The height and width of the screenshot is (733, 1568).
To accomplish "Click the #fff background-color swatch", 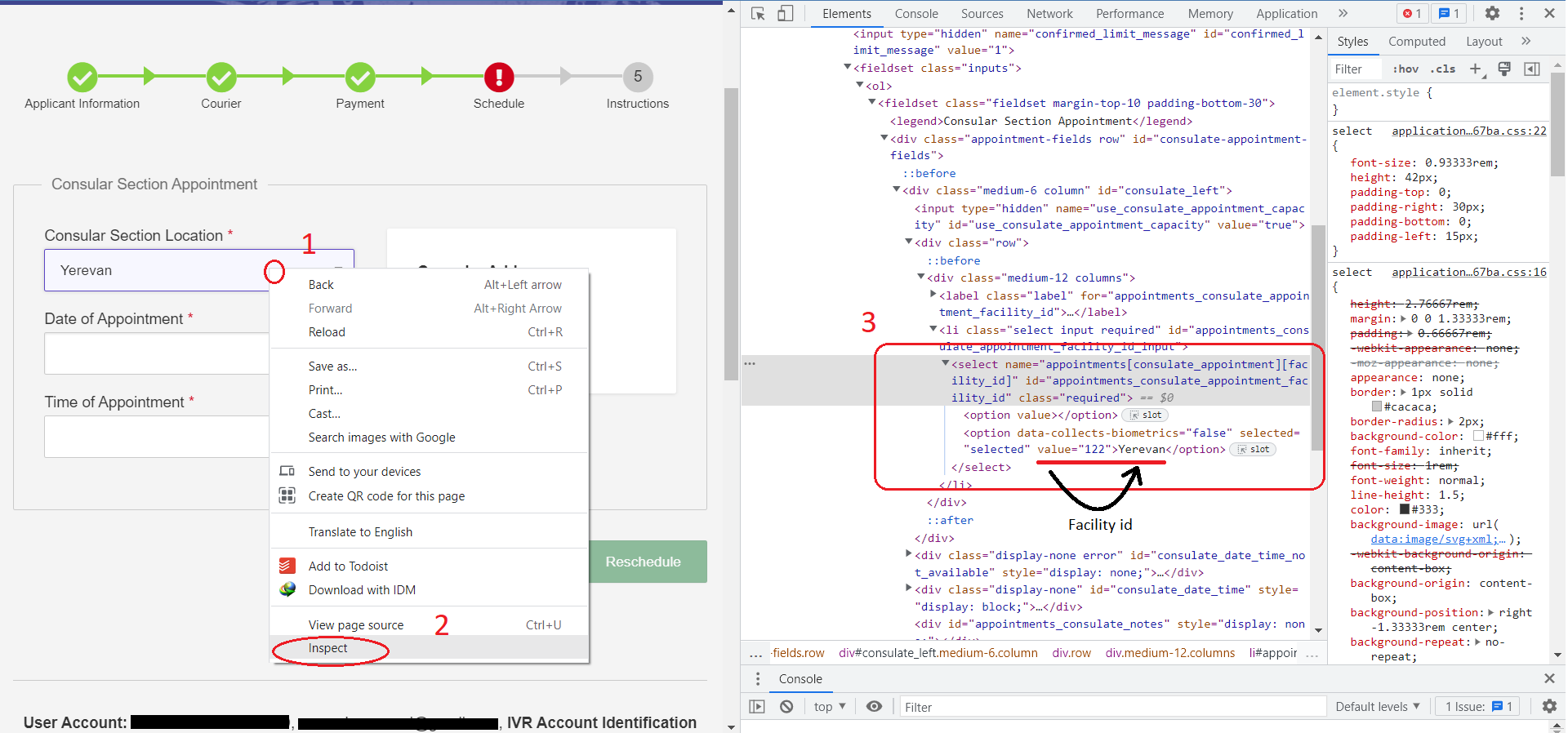I will 1478,436.
